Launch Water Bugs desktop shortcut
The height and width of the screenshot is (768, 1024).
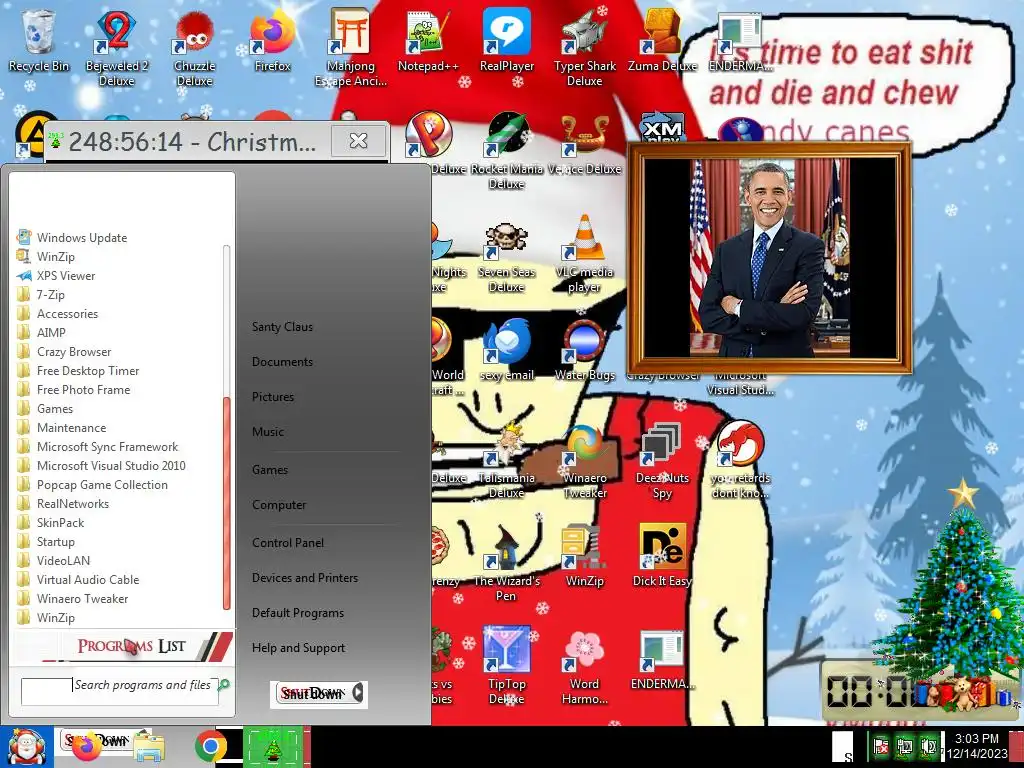[x=584, y=351]
